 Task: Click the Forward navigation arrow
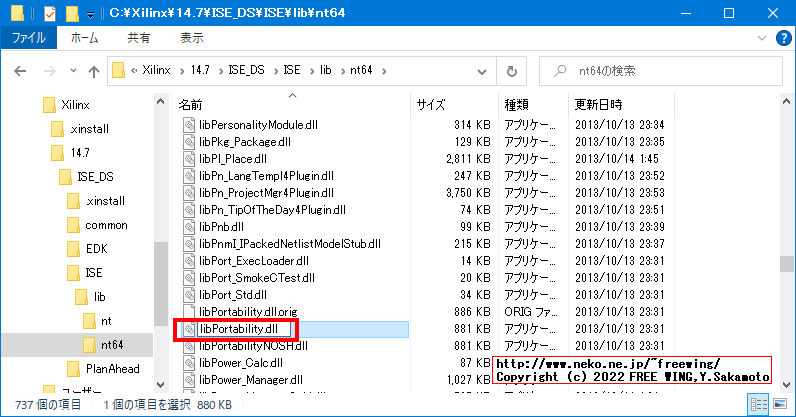49,71
